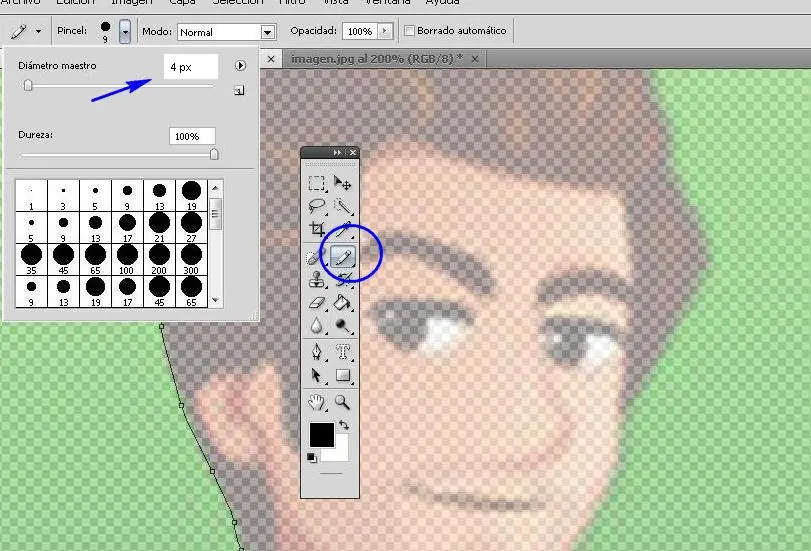
Task: Select the Move tool
Action: pyautogui.click(x=342, y=183)
